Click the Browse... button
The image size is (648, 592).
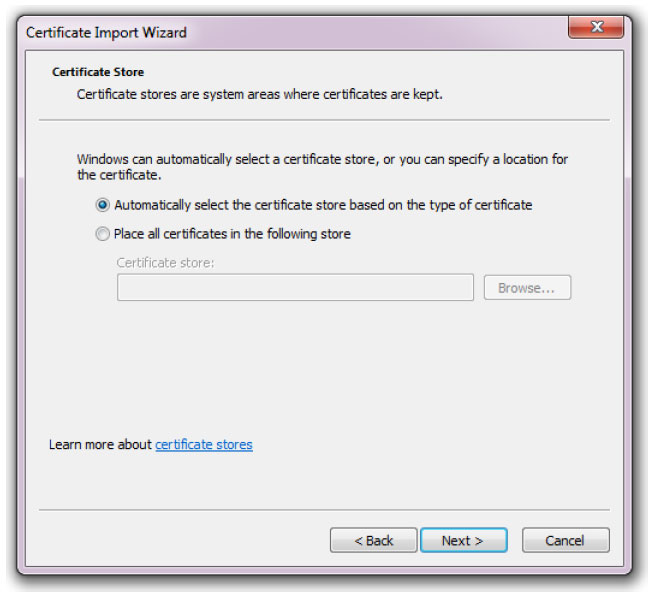pyautogui.click(x=527, y=288)
